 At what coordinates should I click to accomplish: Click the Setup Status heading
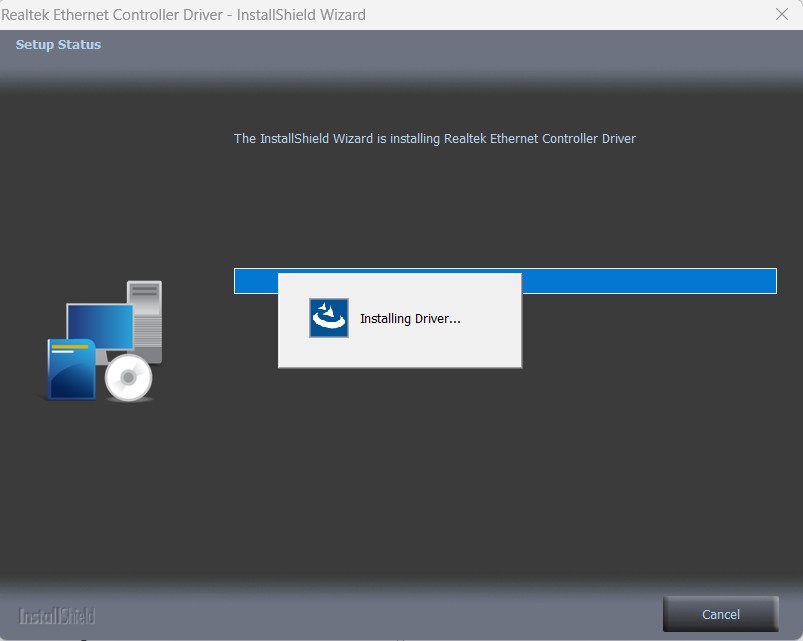click(x=58, y=45)
